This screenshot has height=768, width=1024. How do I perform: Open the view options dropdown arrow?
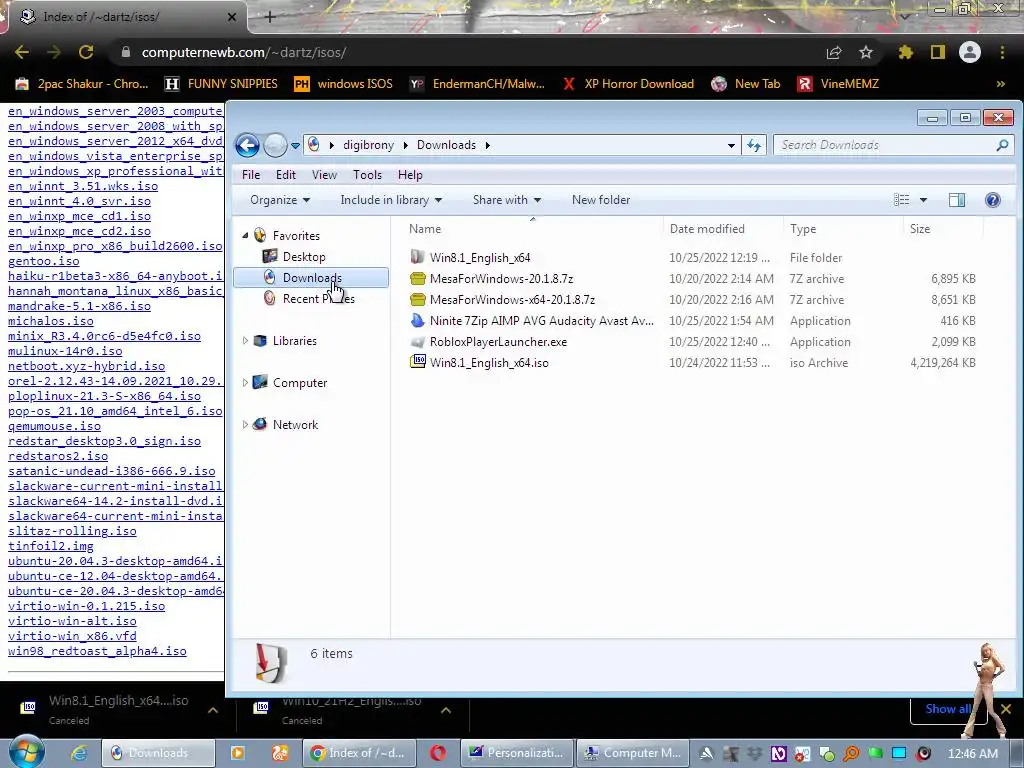coord(923,200)
